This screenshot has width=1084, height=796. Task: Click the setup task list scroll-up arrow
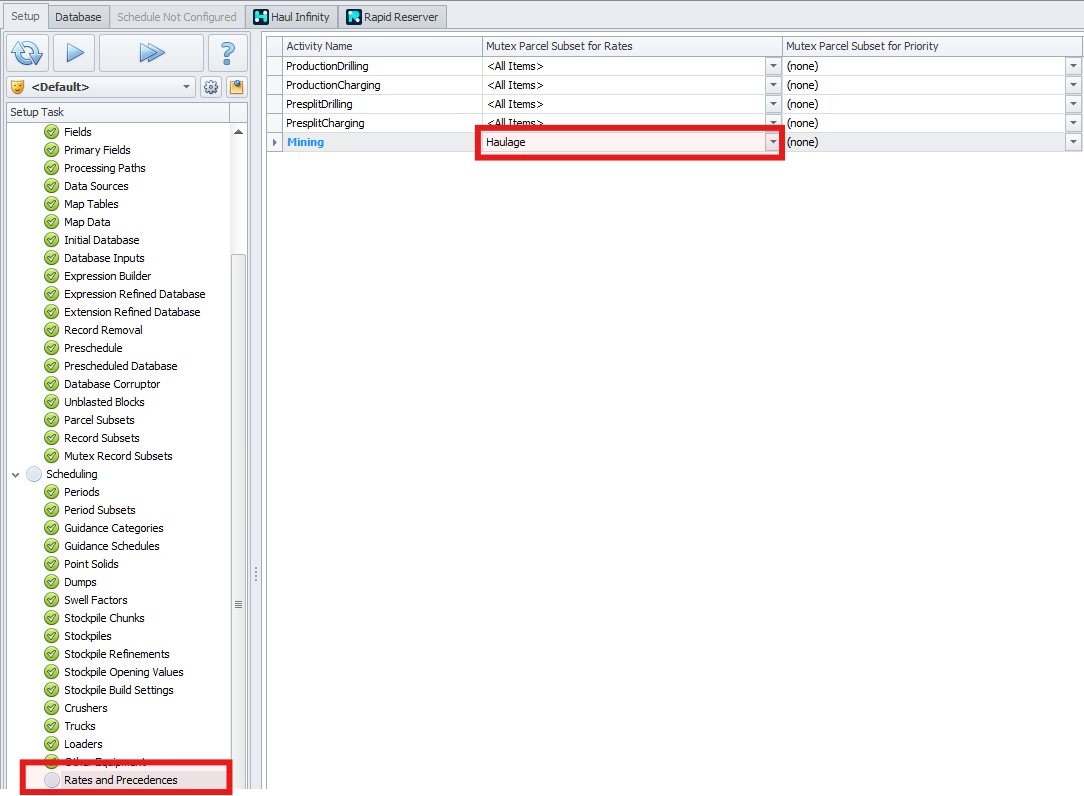[x=238, y=132]
